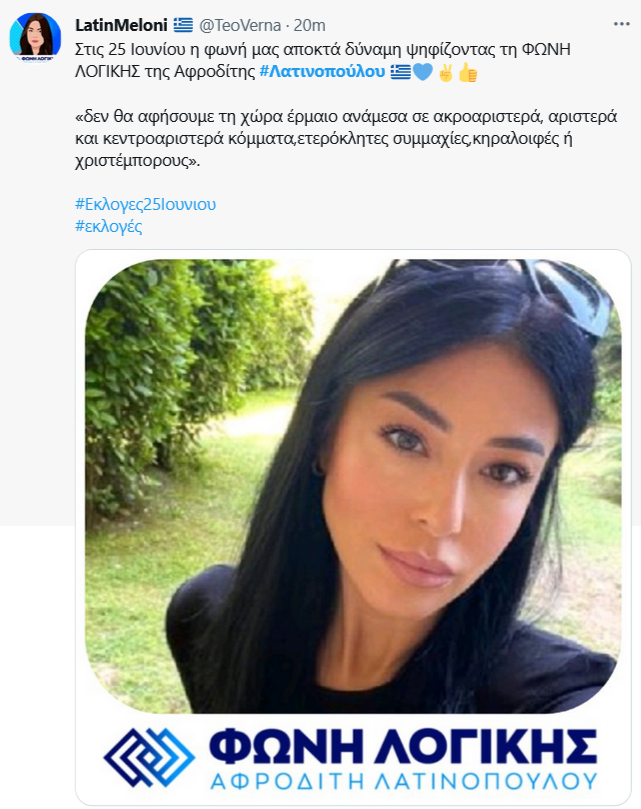Click ΑΦΡΟΔΙΤΗ ΛΑΤΙΝΟΠΟΥΛΟΥ subtitle in image
This screenshot has height=809, width=641.
tap(404, 781)
